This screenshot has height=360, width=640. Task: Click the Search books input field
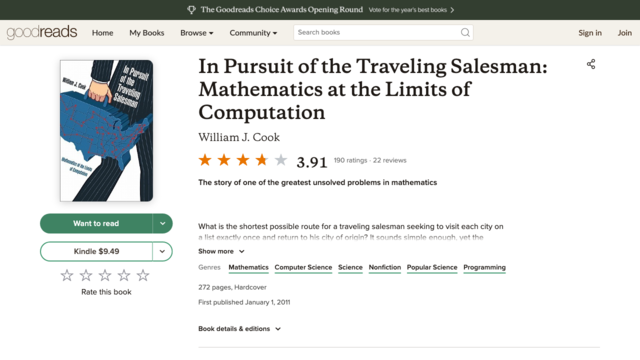click(378, 33)
